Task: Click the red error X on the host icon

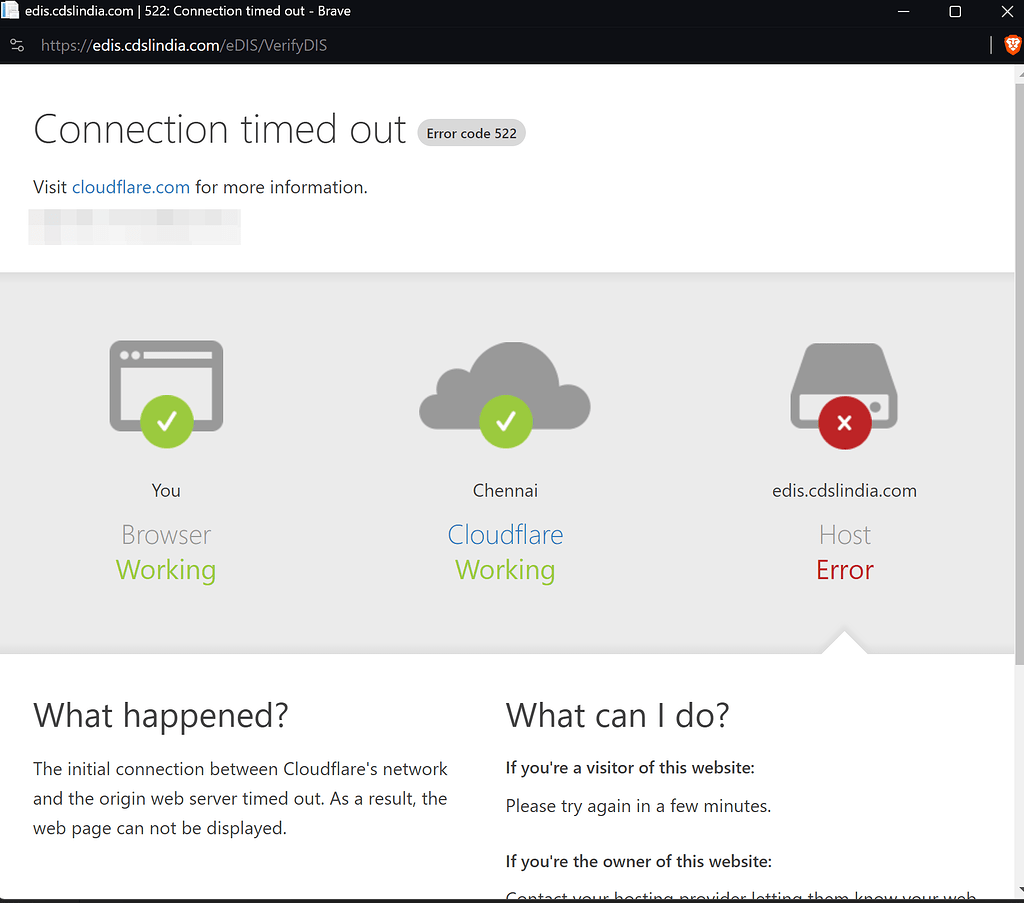Action: click(844, 422)
